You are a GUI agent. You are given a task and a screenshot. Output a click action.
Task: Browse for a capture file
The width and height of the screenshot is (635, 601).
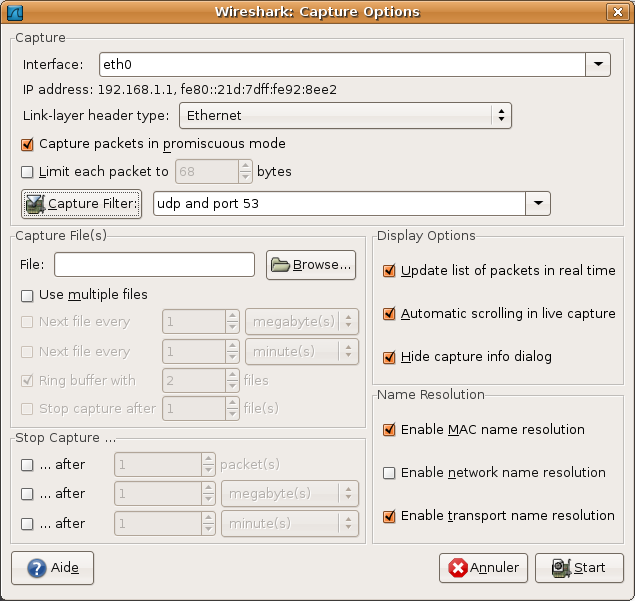311,265
